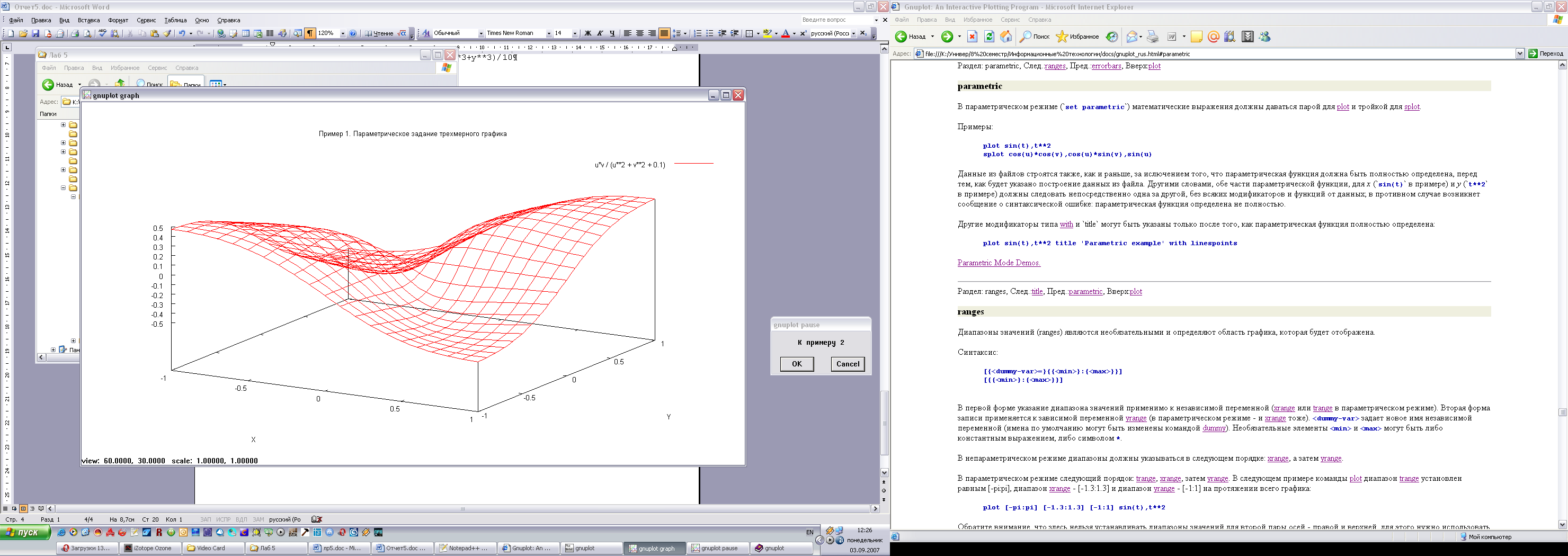Click the Forward green arrow in Internet Explorer

[x=947, y=37]
